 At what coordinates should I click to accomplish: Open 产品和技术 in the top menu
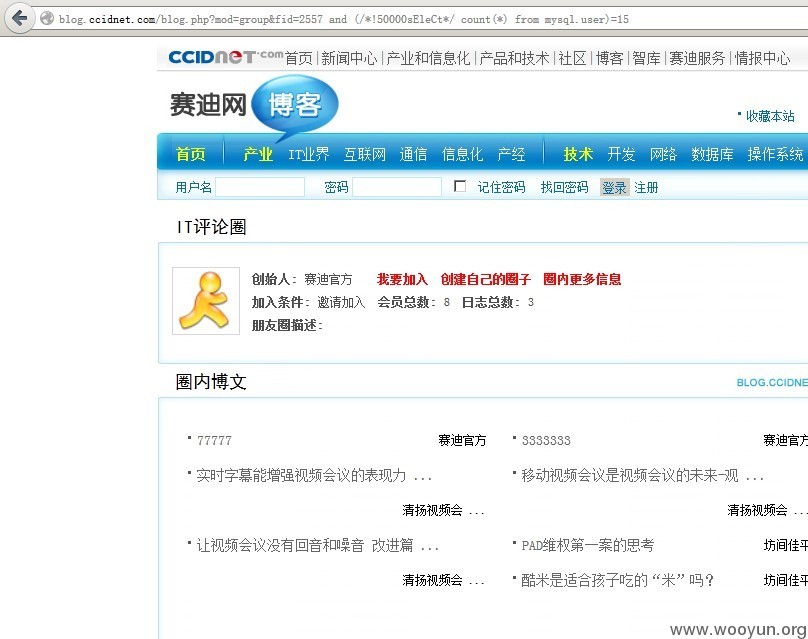click(514, 58)
